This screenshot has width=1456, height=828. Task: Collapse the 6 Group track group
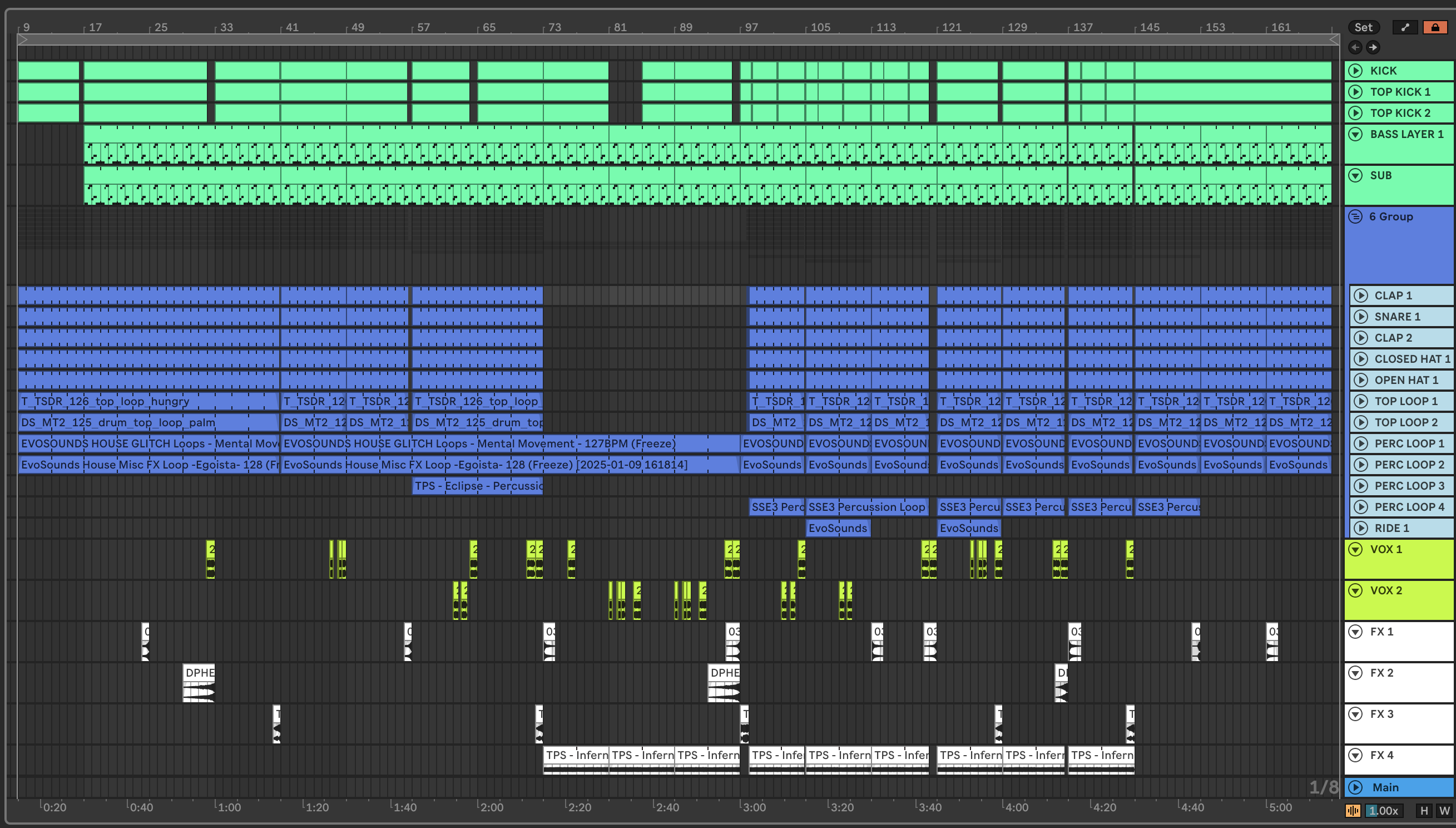1355,216
